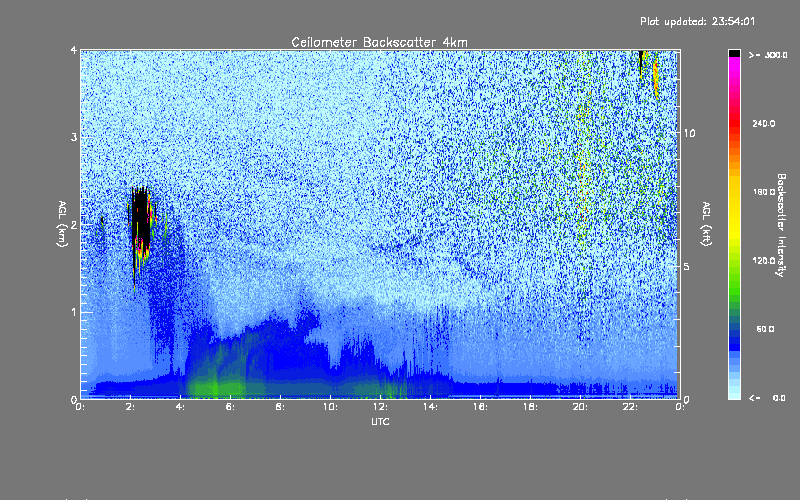800x500 pixels.
Task: Select the 'Ceilometer Backscatter 4km' plot title
Action: (379, 42)
